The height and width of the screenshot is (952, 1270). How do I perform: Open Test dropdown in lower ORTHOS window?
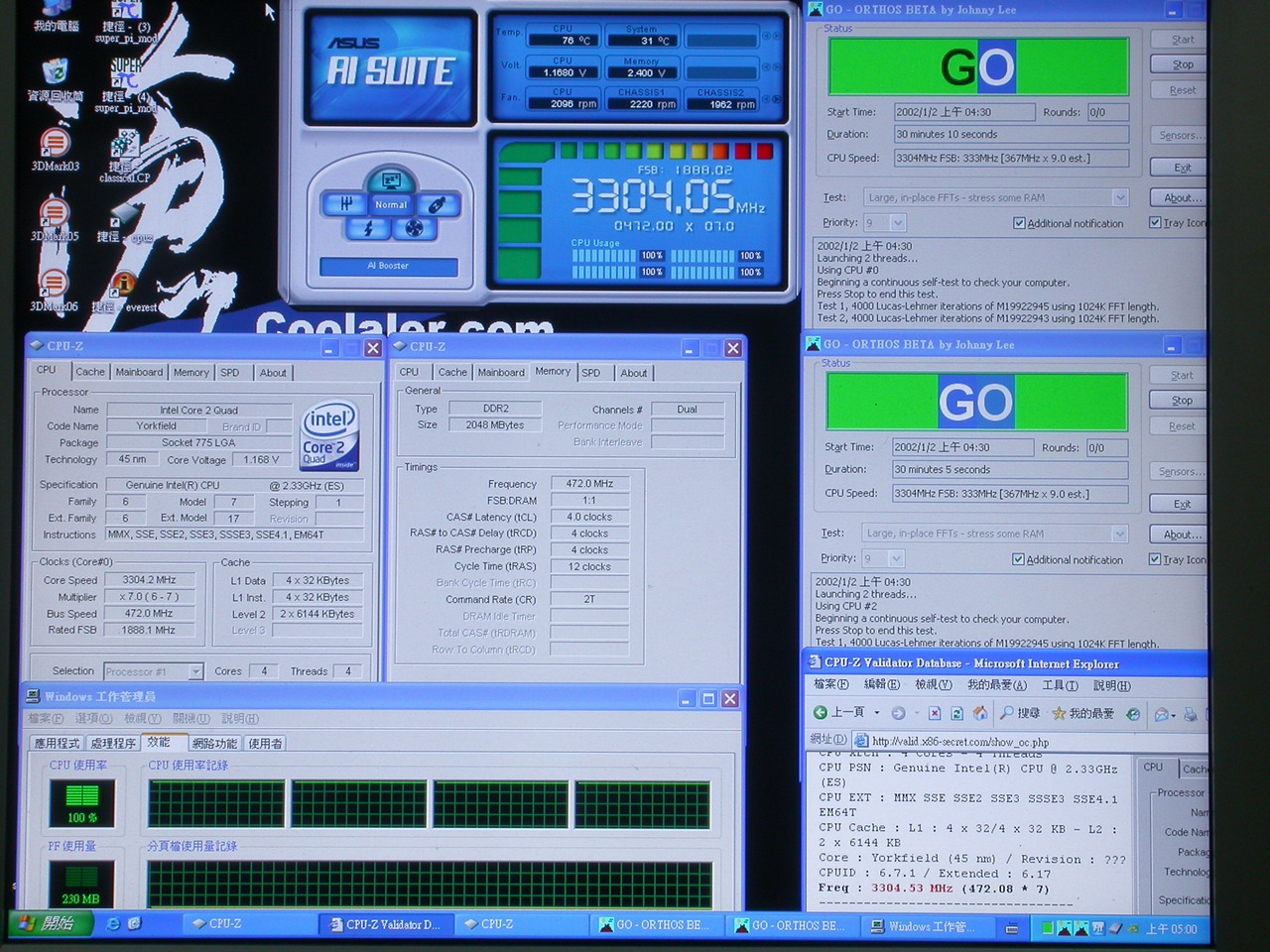[1119, 534]
